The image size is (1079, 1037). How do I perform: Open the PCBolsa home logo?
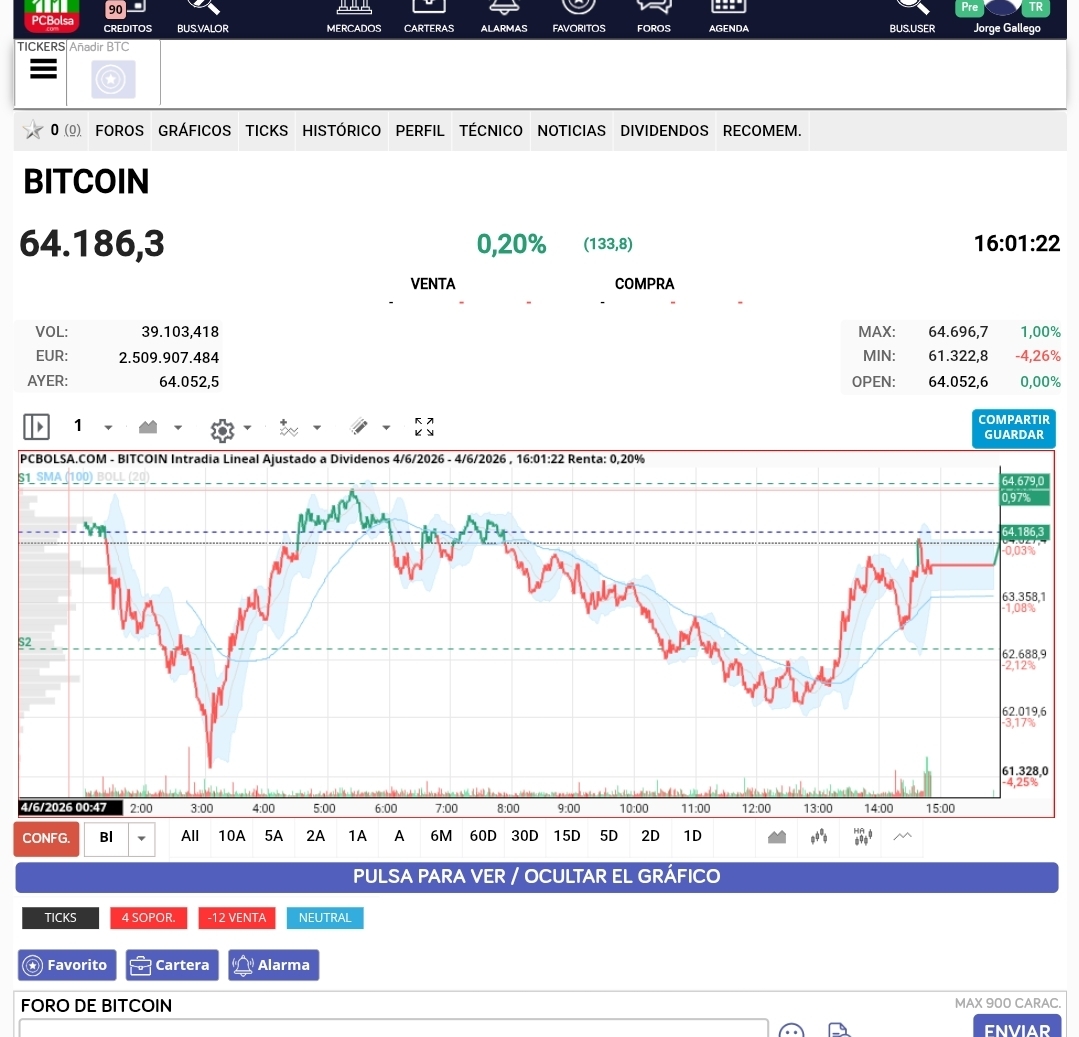coord(52,16)
